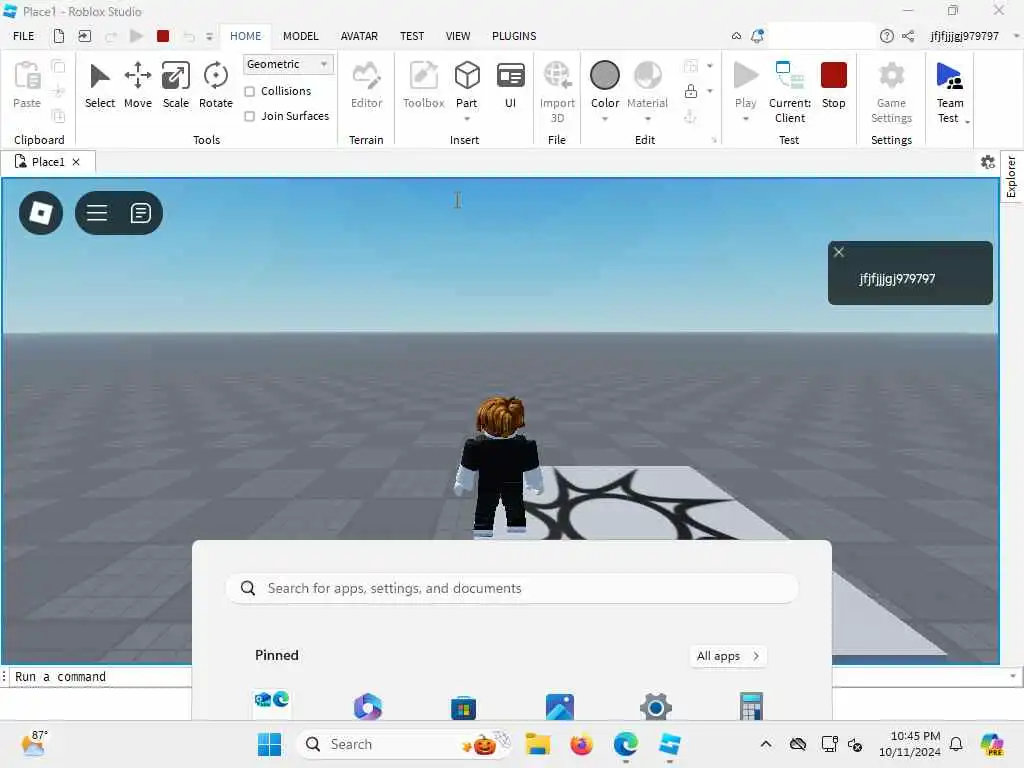Click Start menu search field

click(512, 588)
